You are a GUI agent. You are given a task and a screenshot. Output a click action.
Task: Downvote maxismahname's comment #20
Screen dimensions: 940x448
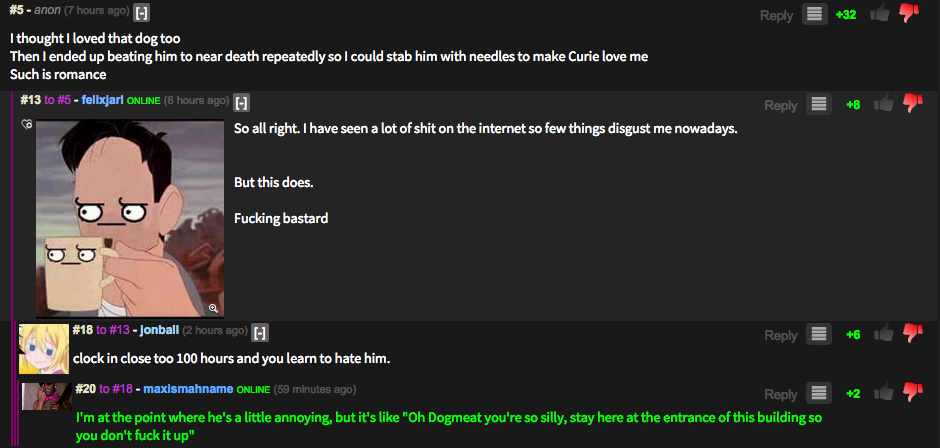click(x=912, y=393)
